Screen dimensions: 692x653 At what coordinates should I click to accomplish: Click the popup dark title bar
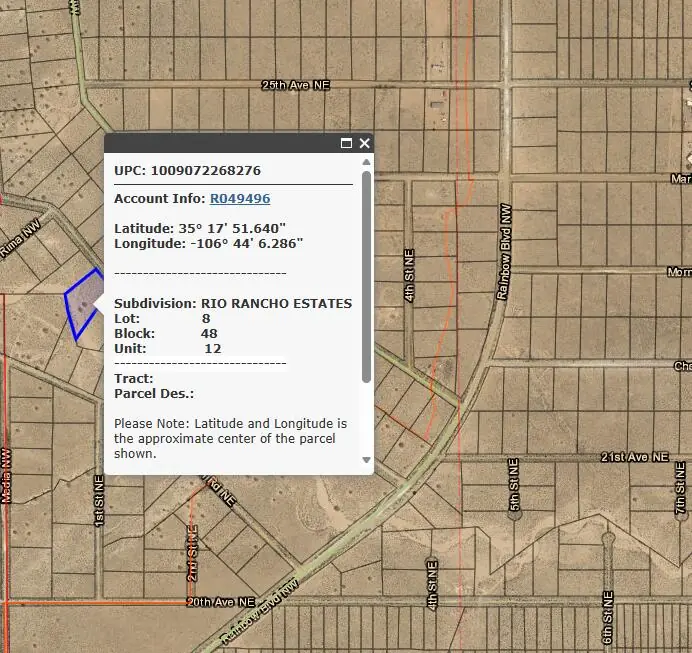pyautogui.click(x=220, y=143)
